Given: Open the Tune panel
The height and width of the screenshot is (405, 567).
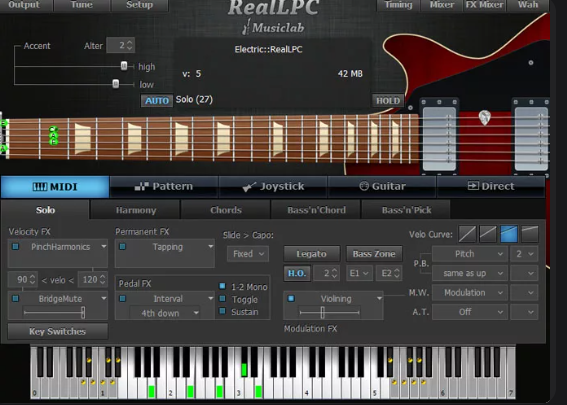Looking at the screenshot, I should (x=82, y=5).
